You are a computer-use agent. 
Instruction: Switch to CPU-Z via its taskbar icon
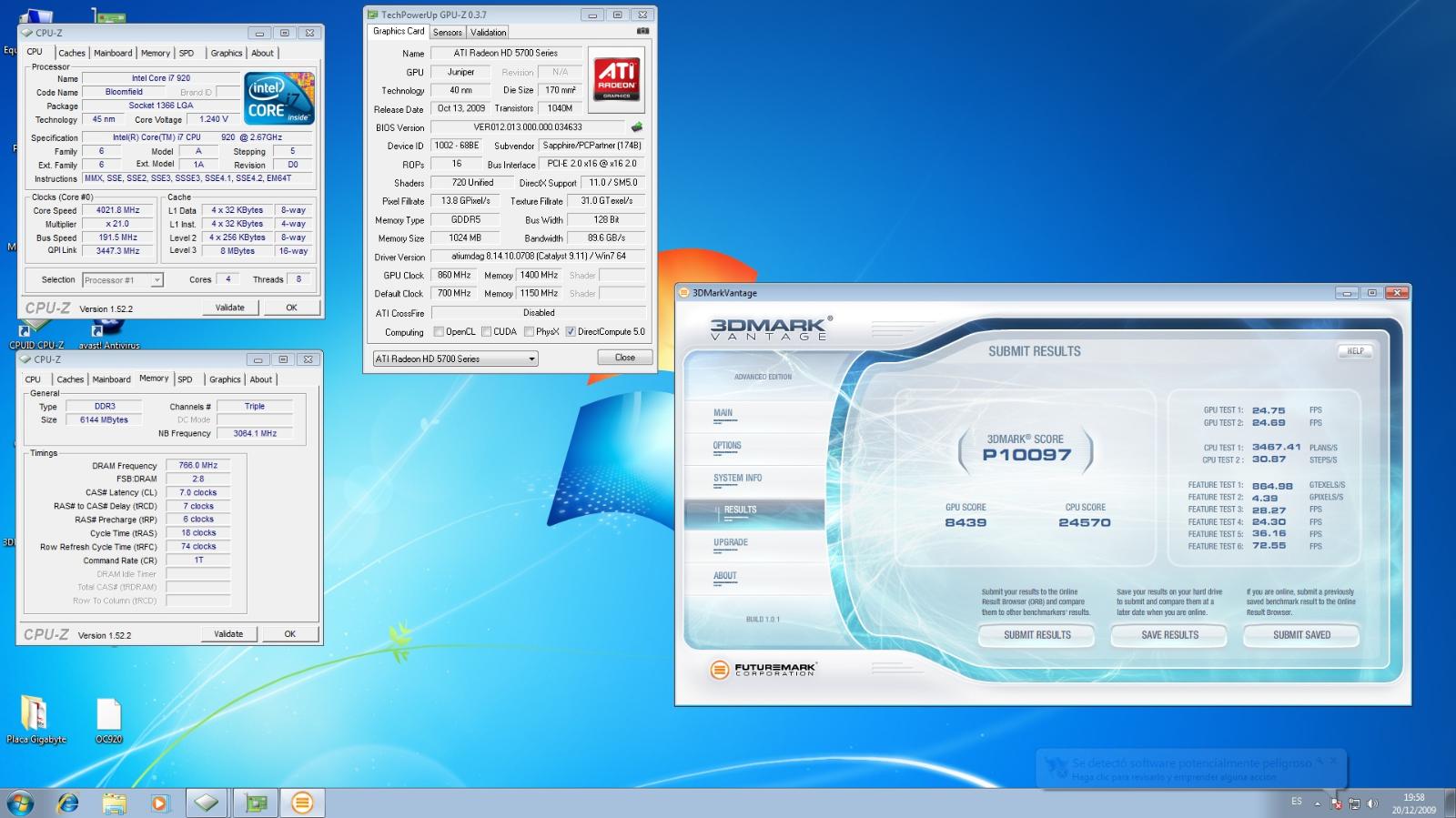coord(207,803)
